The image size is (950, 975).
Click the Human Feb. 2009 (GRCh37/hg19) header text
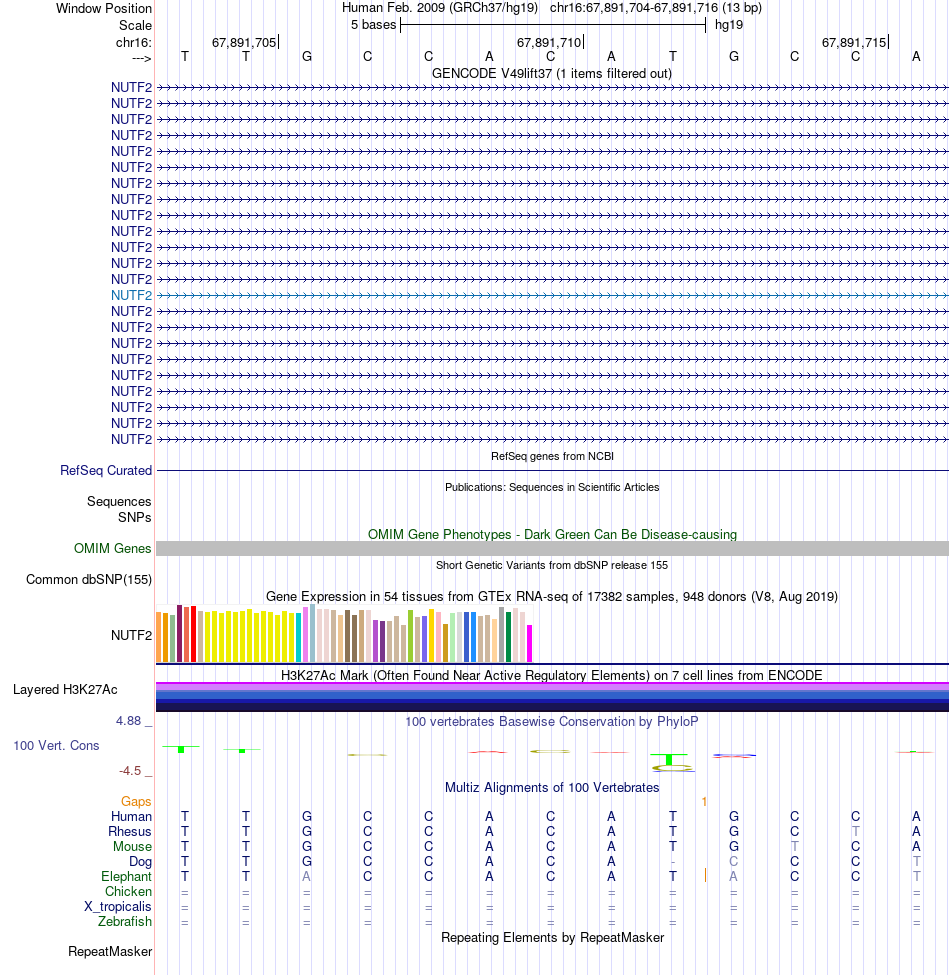tap(441, 8)
